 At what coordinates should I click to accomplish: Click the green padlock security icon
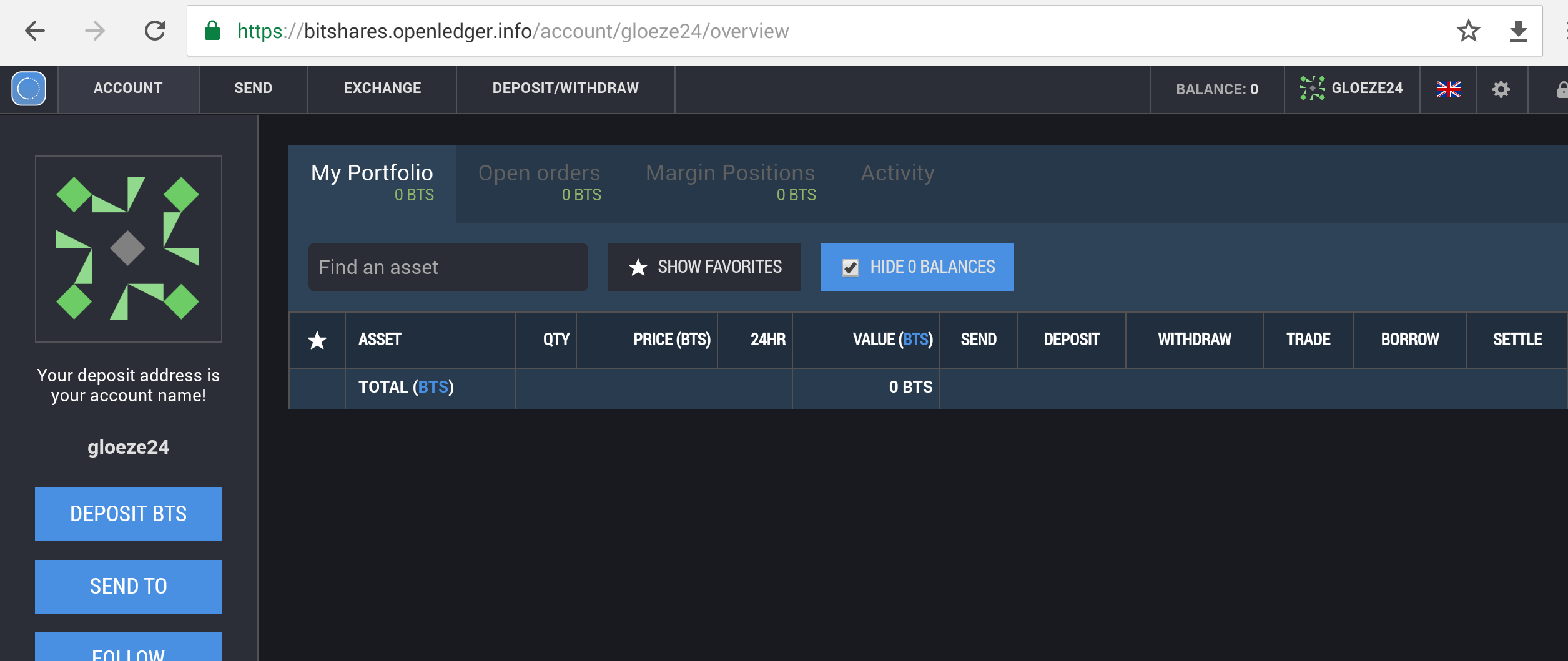click(x=212, y=31)
